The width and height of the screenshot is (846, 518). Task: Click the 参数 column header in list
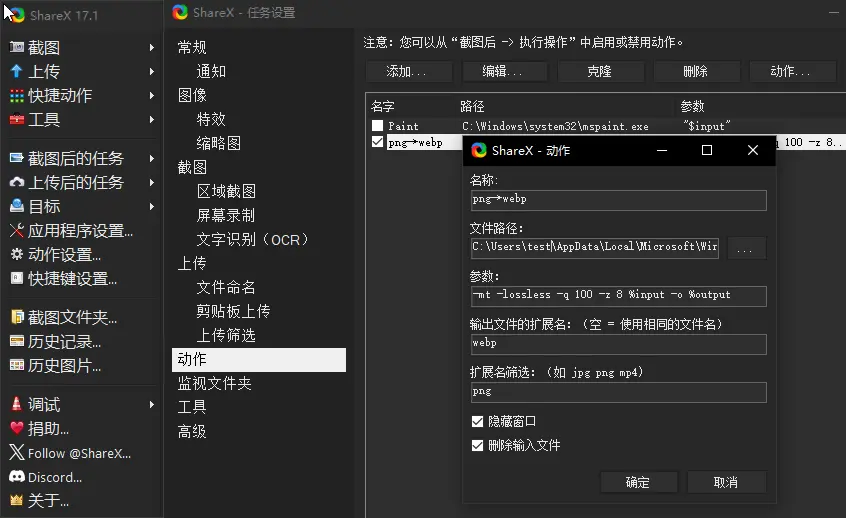pos(692,106)
